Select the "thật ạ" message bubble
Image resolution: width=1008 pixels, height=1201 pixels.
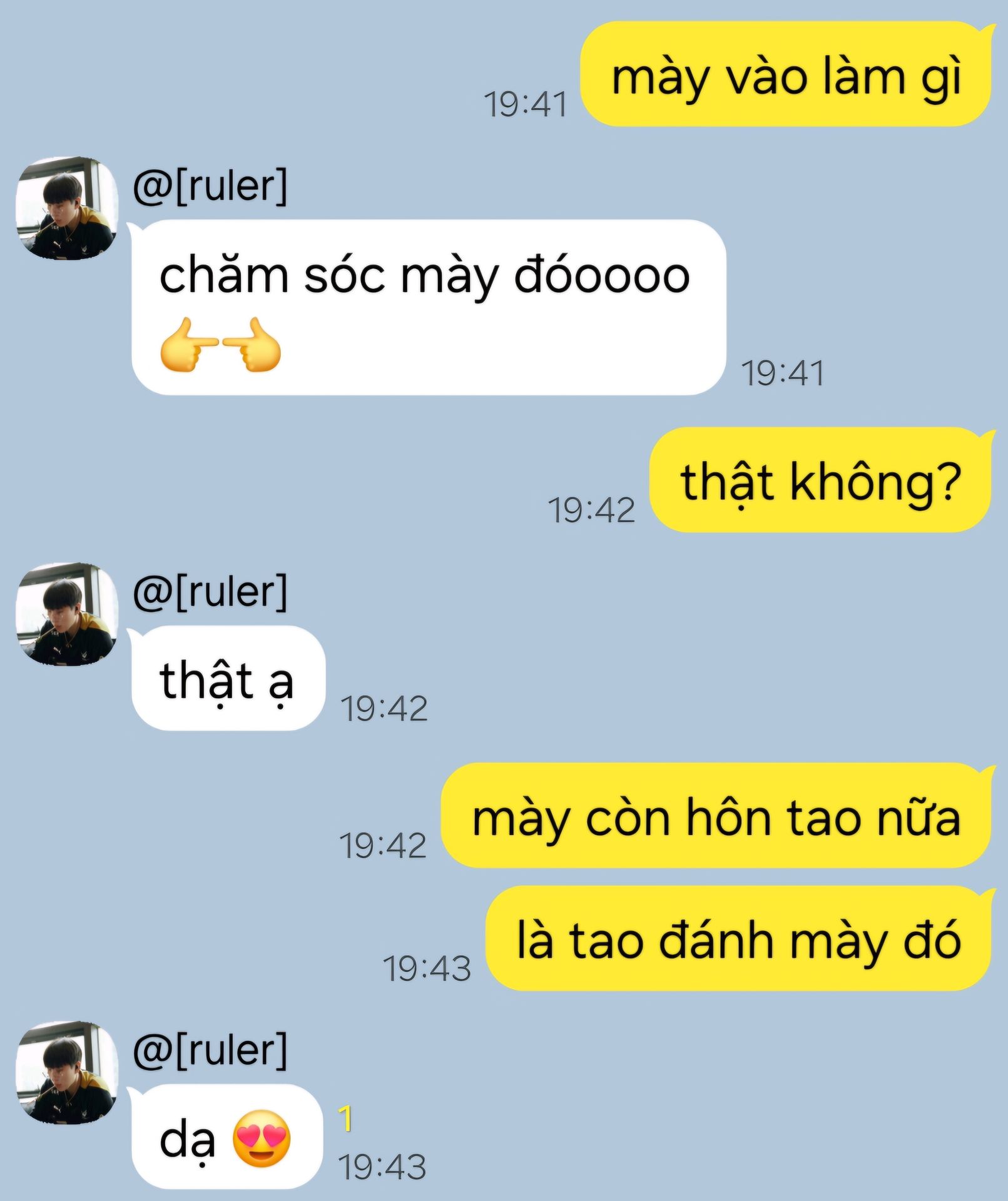coord(228,678)
